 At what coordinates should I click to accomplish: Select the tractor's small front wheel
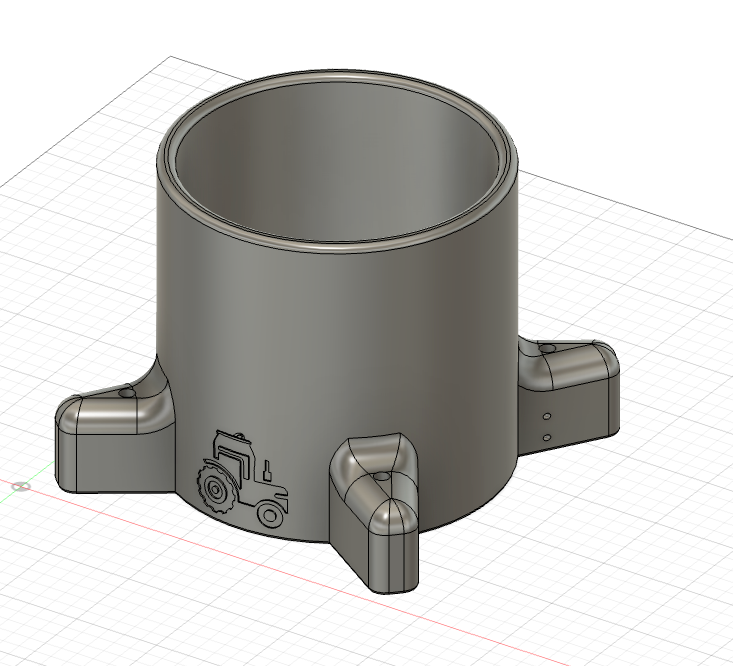[267, 514]
